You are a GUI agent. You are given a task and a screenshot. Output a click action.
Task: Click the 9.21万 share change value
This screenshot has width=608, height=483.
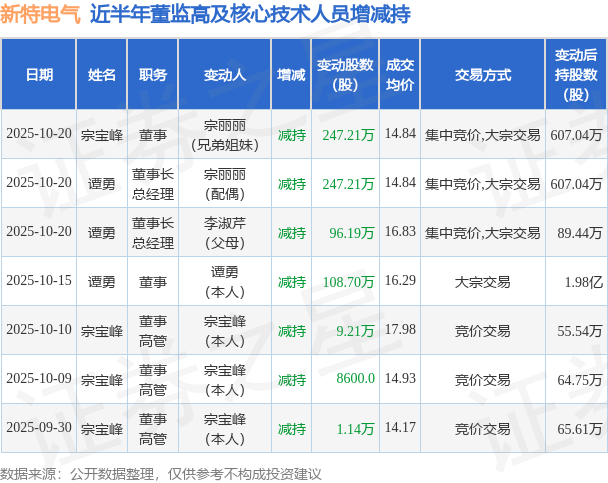(355, 331)
